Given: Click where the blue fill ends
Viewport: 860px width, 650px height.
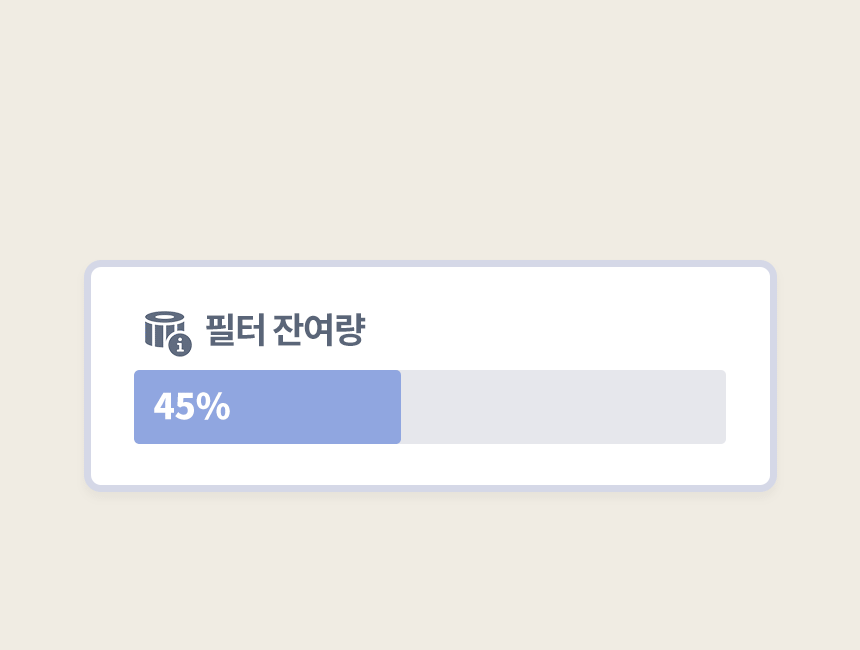Looking at the screenshot, I should (398, 407).
